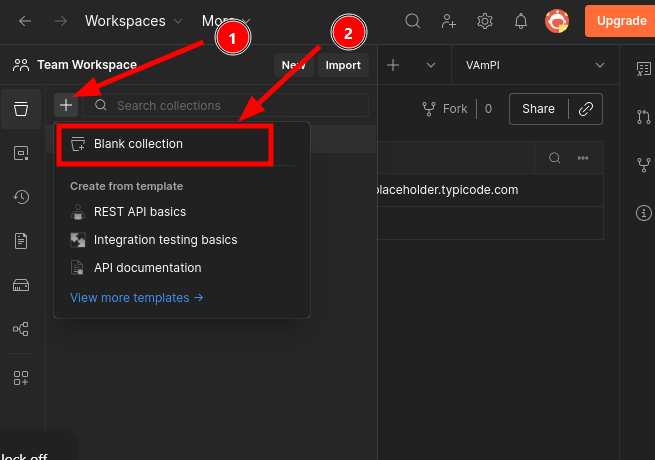Open the search magnifier in header
The image size is (655, 460).
tap(412, 21)
